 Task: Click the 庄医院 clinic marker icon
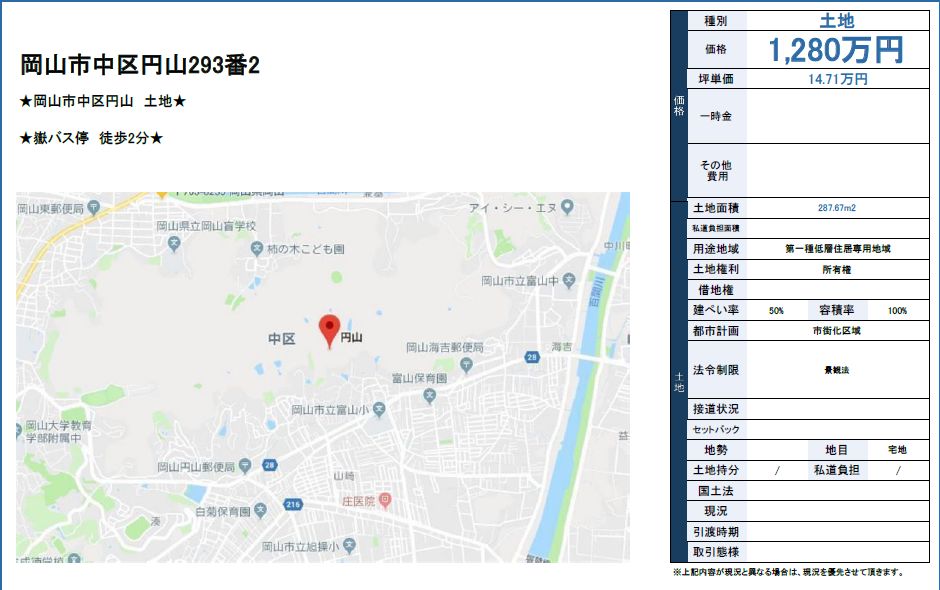385,500
